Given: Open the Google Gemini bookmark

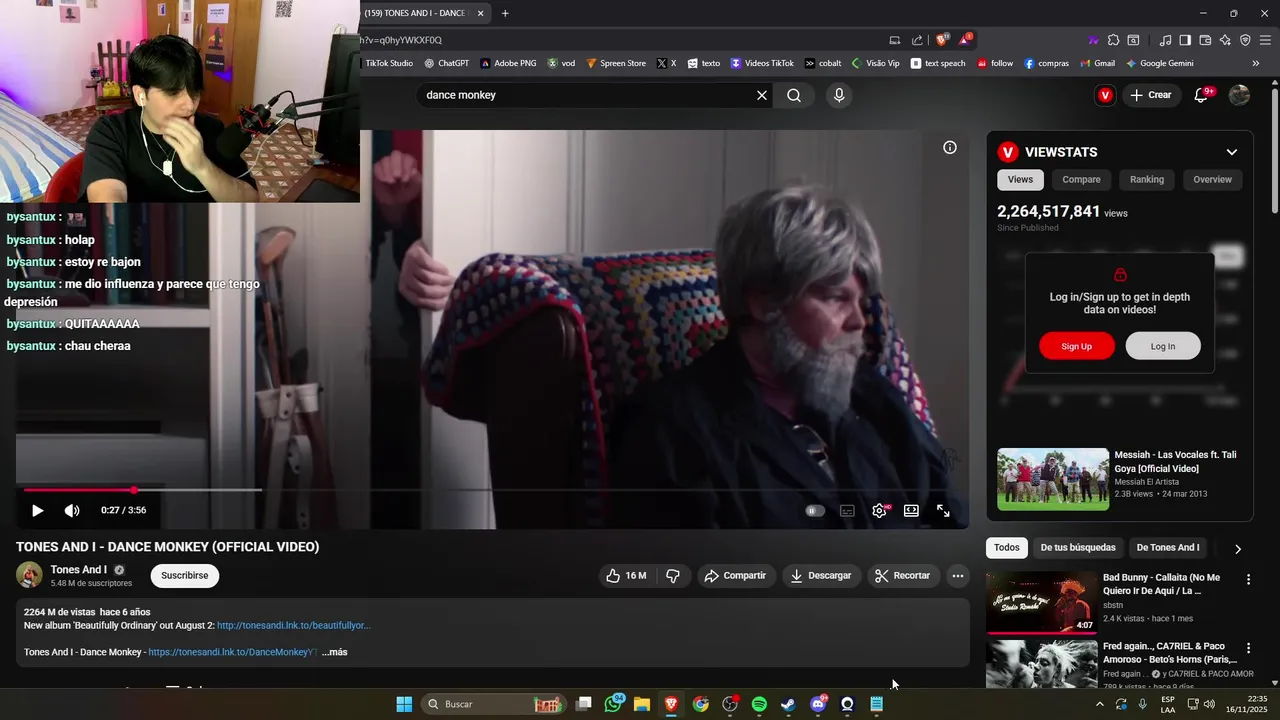Looking at the screenshot, I should click(x=1160, y=63).
